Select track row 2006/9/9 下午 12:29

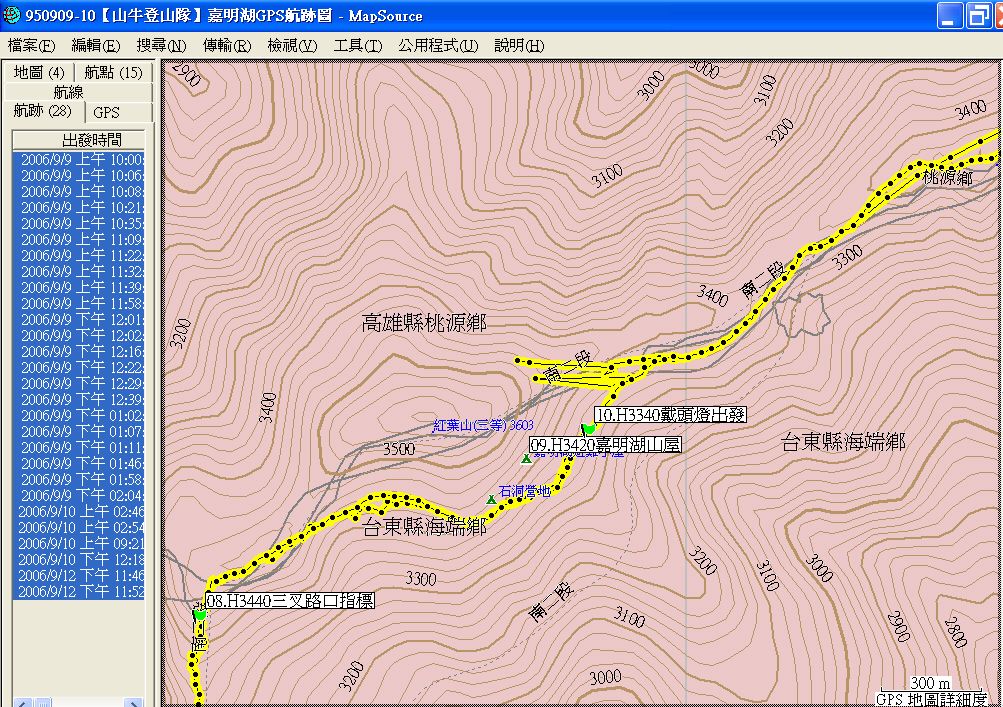point(79,383)
